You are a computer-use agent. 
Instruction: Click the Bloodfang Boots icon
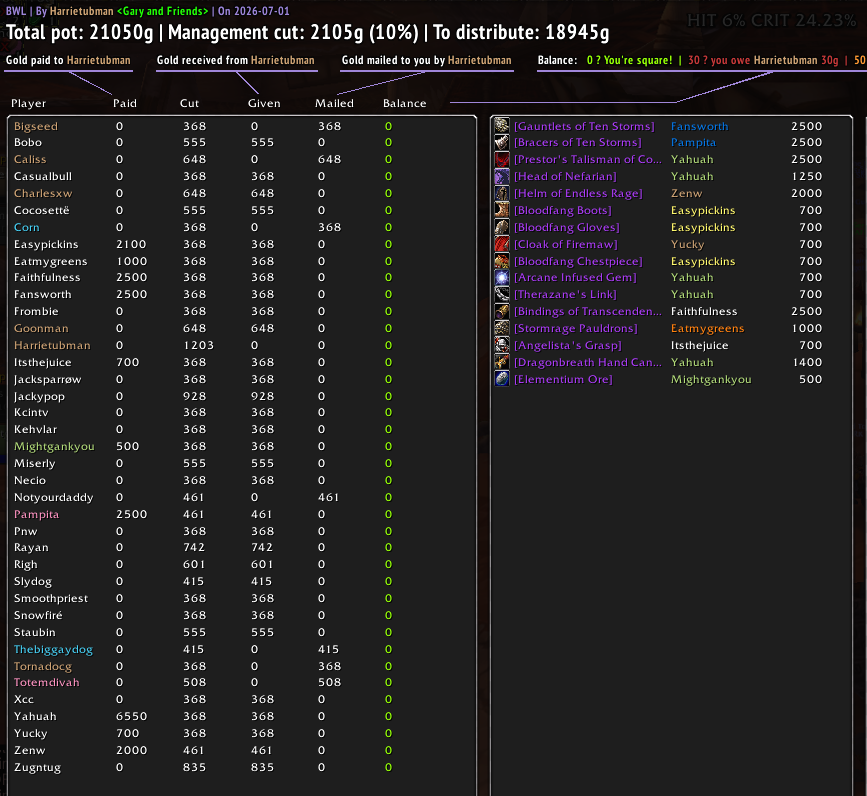click(502, 210)
